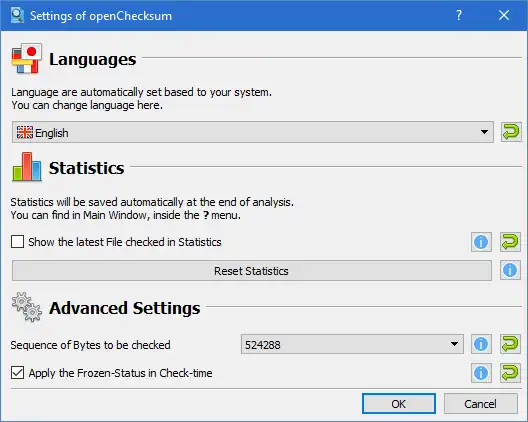Click text 'You can change language here.'
Image resolution: width=528 pixels, height=422 pixels.
(x=87, y=105)
